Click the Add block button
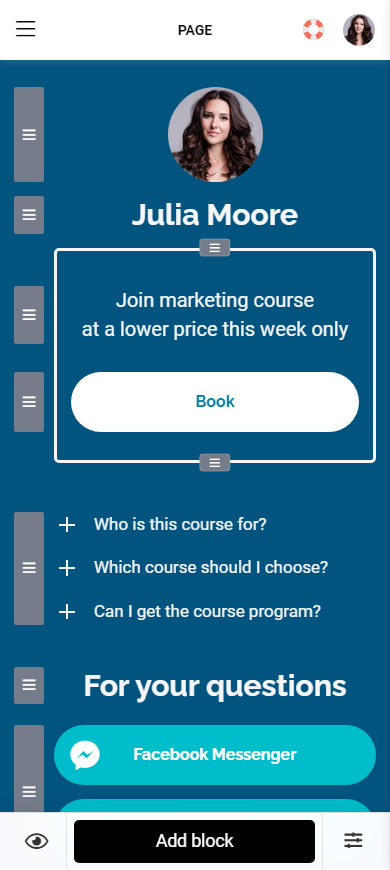This screenshot has height=870, width=390. (194, 841)
